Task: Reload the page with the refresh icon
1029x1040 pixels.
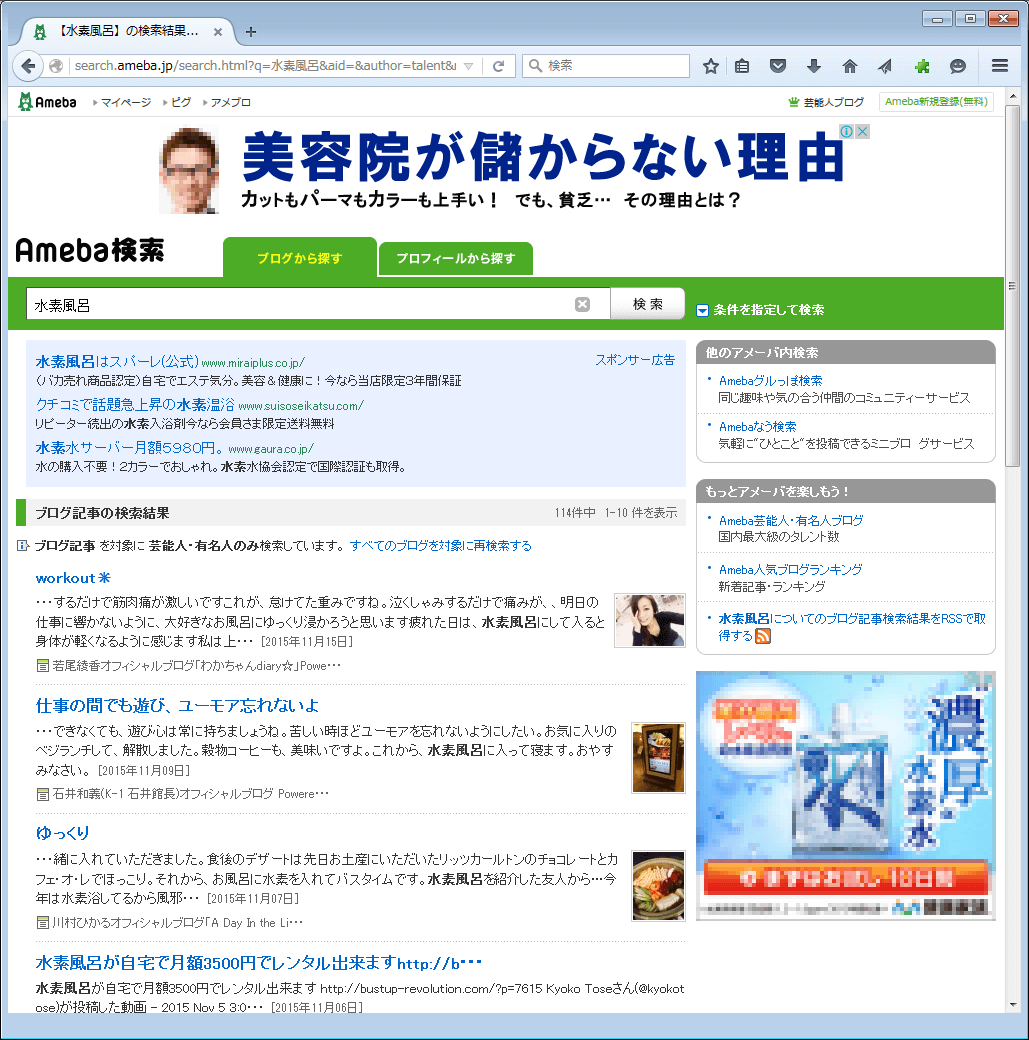Action: (x=499, y=66)
